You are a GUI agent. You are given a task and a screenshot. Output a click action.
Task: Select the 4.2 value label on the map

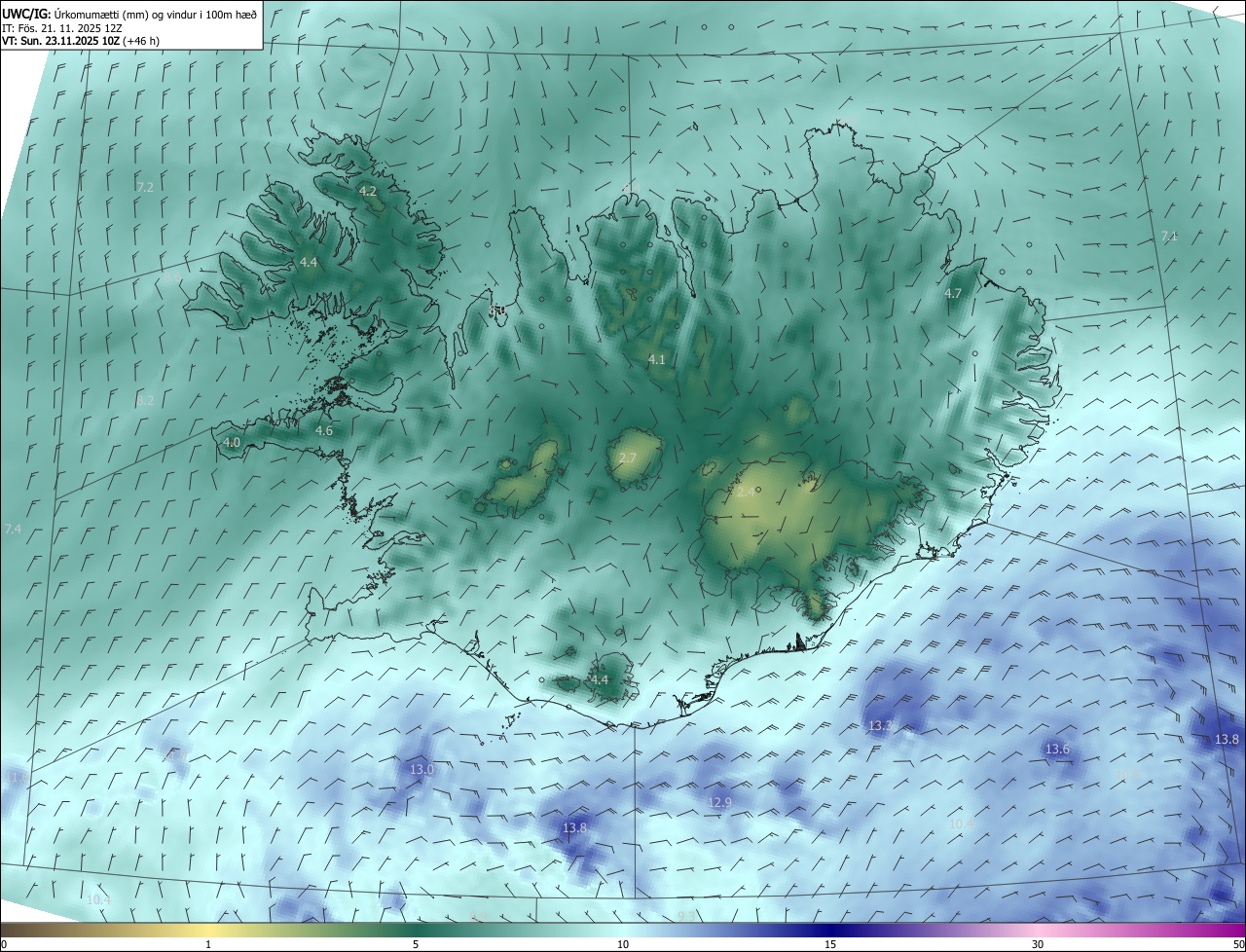click(368, 192)
